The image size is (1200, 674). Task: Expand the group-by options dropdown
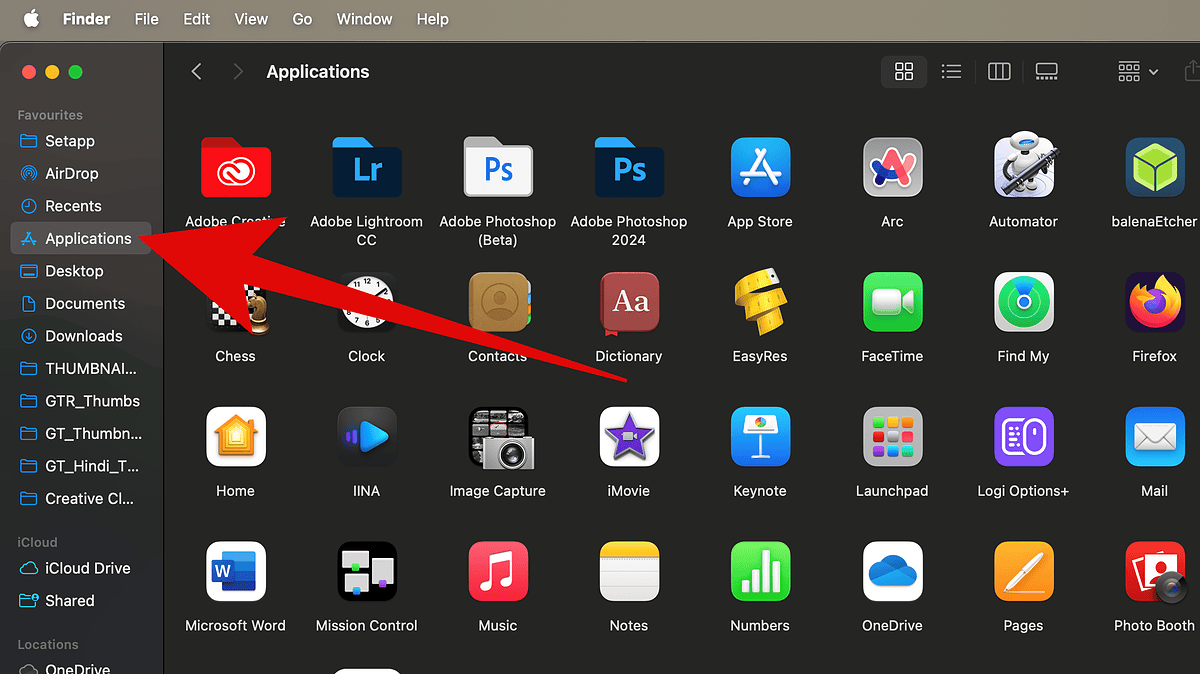pyautogui.click(x=1138, y=71)
